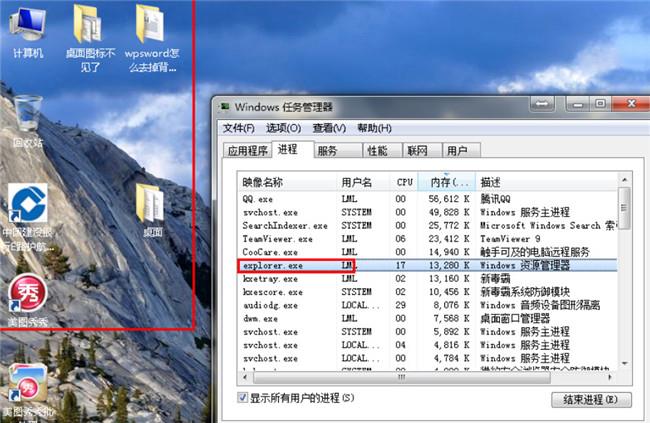Switch to the 联网 tab

pyautogui.click(x=422, y=151)
